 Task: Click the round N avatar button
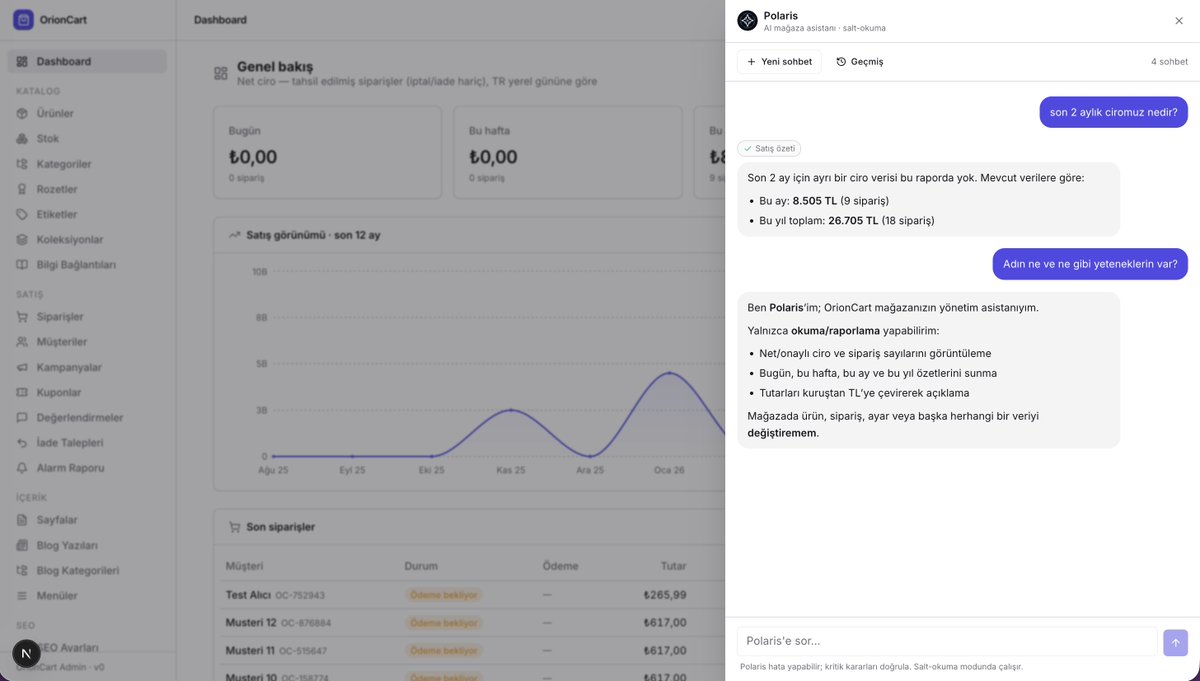click(27, 654)
